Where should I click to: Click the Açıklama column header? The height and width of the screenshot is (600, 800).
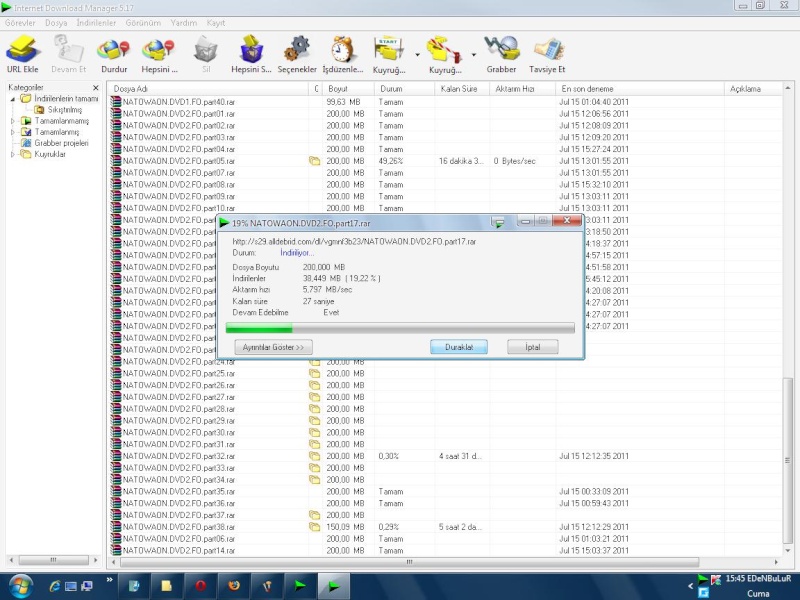tap(753, 89)
